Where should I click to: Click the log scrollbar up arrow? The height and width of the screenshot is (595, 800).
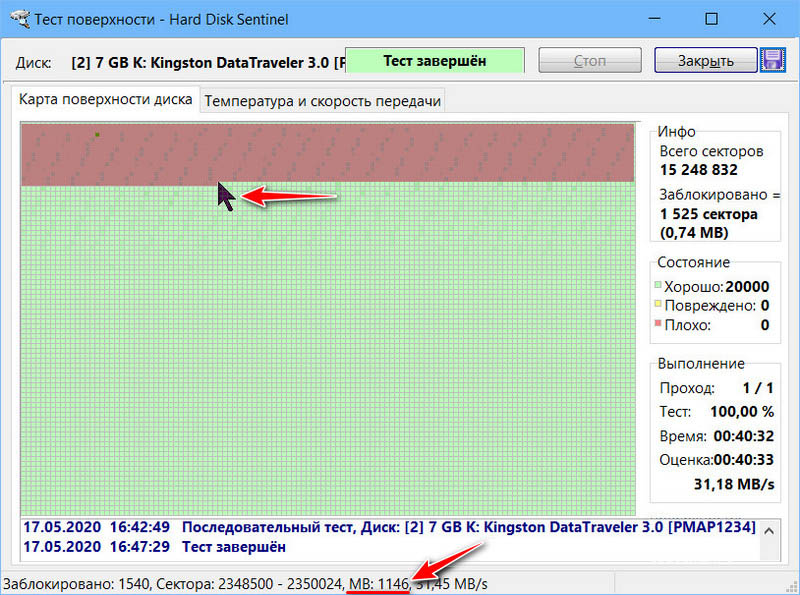point(769,531)
